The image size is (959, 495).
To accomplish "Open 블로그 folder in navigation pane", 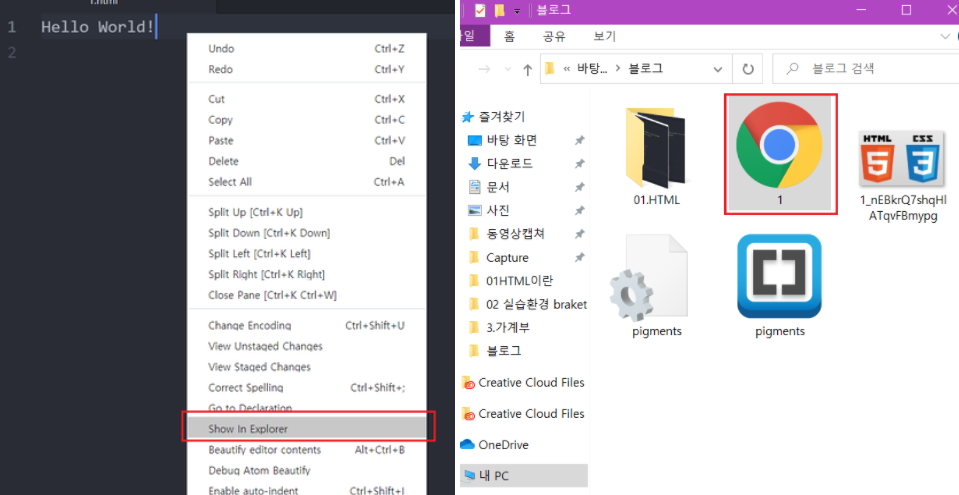I will [503, 351].
